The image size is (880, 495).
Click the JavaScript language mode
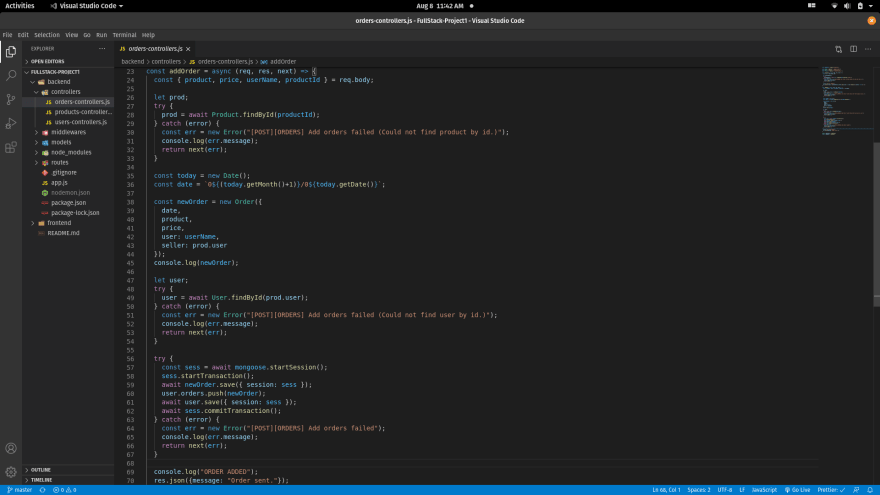point(764,490)
